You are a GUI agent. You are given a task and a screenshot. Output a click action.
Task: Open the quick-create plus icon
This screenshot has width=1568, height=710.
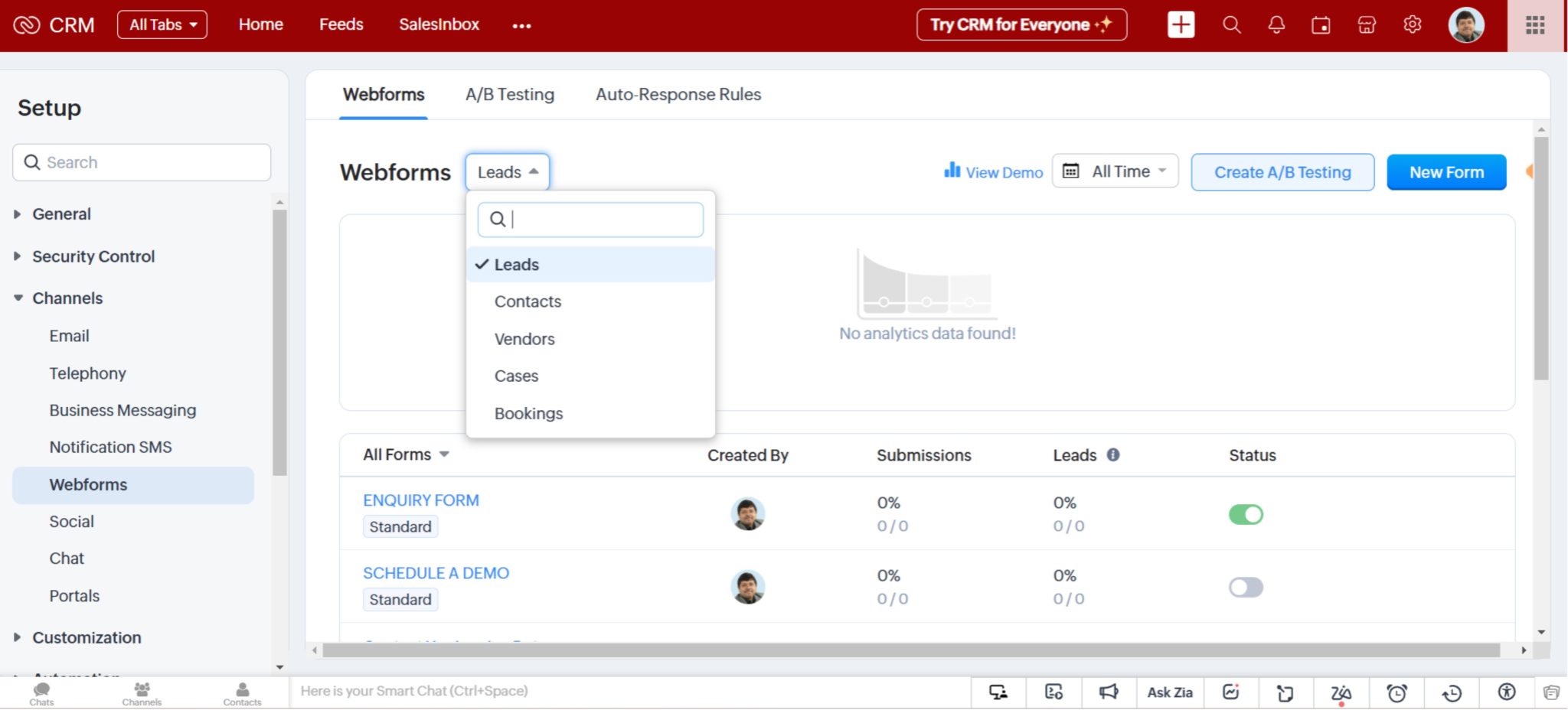tap(1180, 24)
